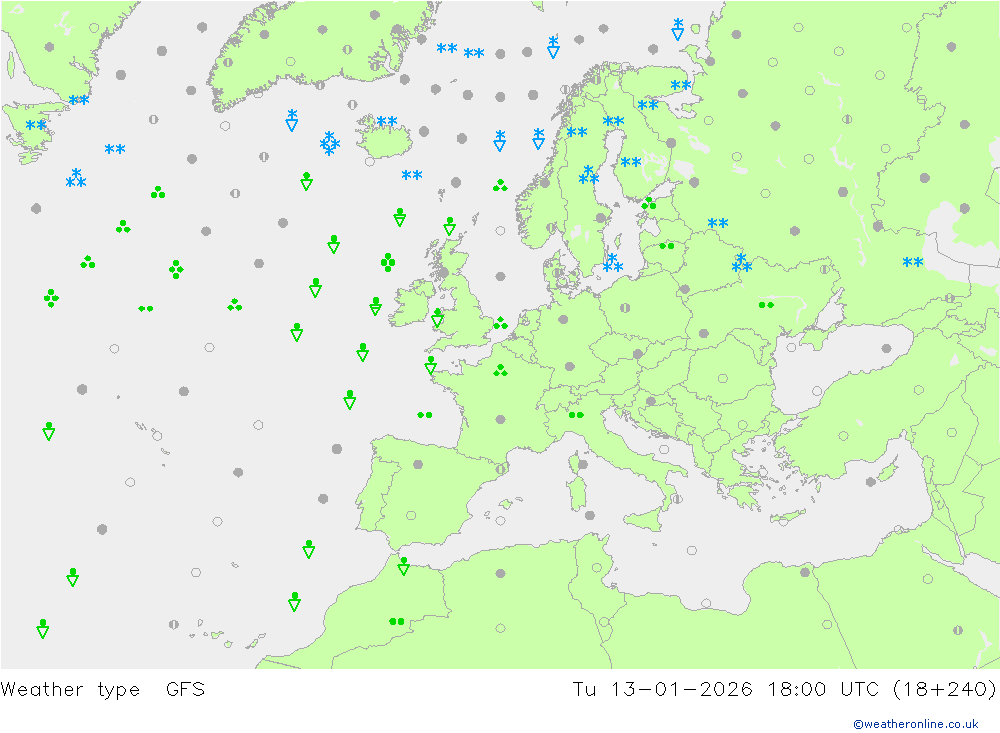Click the weatheronline.co.uk copyright link
The width and height of the screenshot is (1000, 733).
tap(916, 724)
